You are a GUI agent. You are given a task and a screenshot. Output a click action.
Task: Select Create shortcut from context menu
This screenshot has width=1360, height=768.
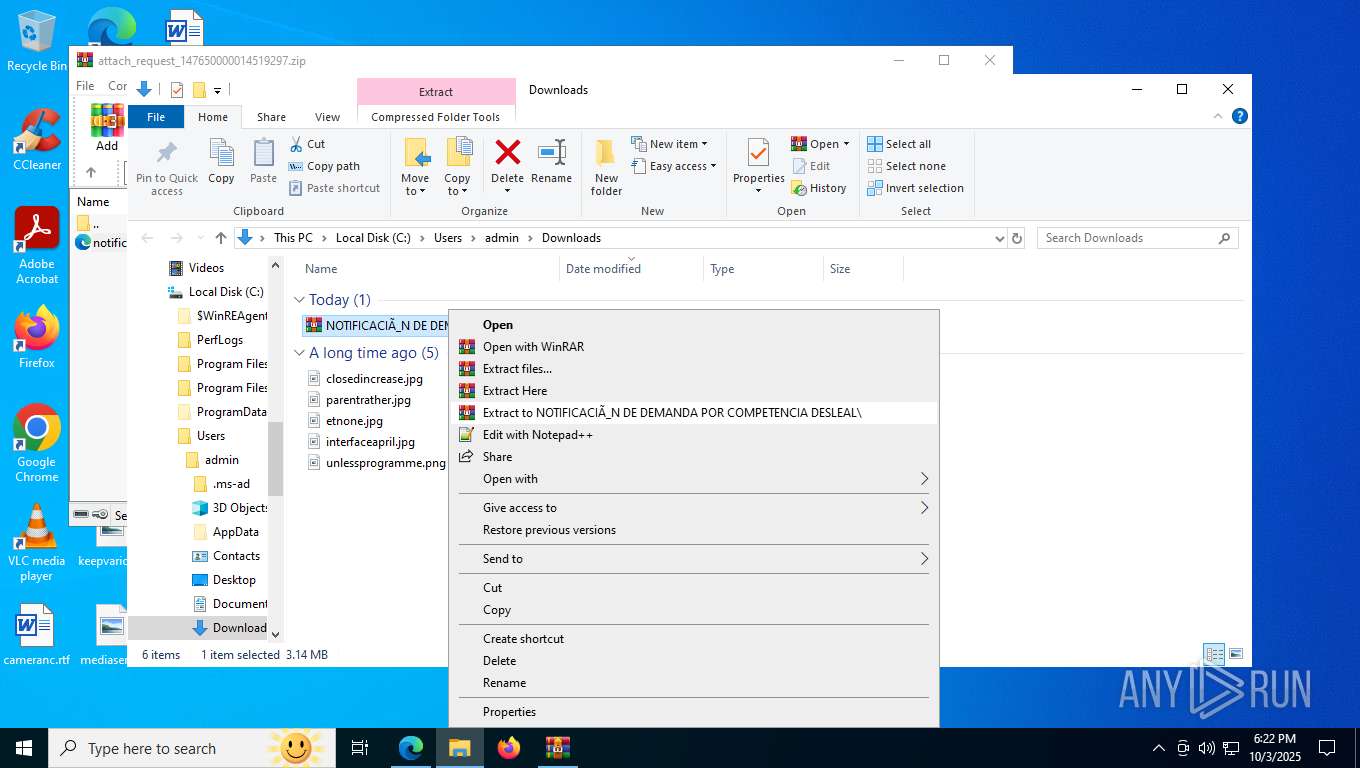(693, 639)
